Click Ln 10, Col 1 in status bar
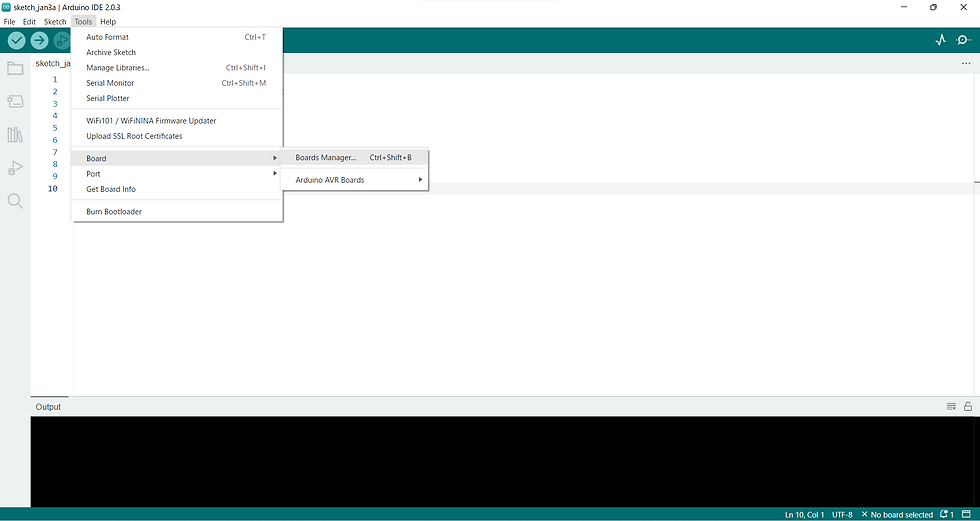This screenshot has width=980, height=521. click(804, 515)
